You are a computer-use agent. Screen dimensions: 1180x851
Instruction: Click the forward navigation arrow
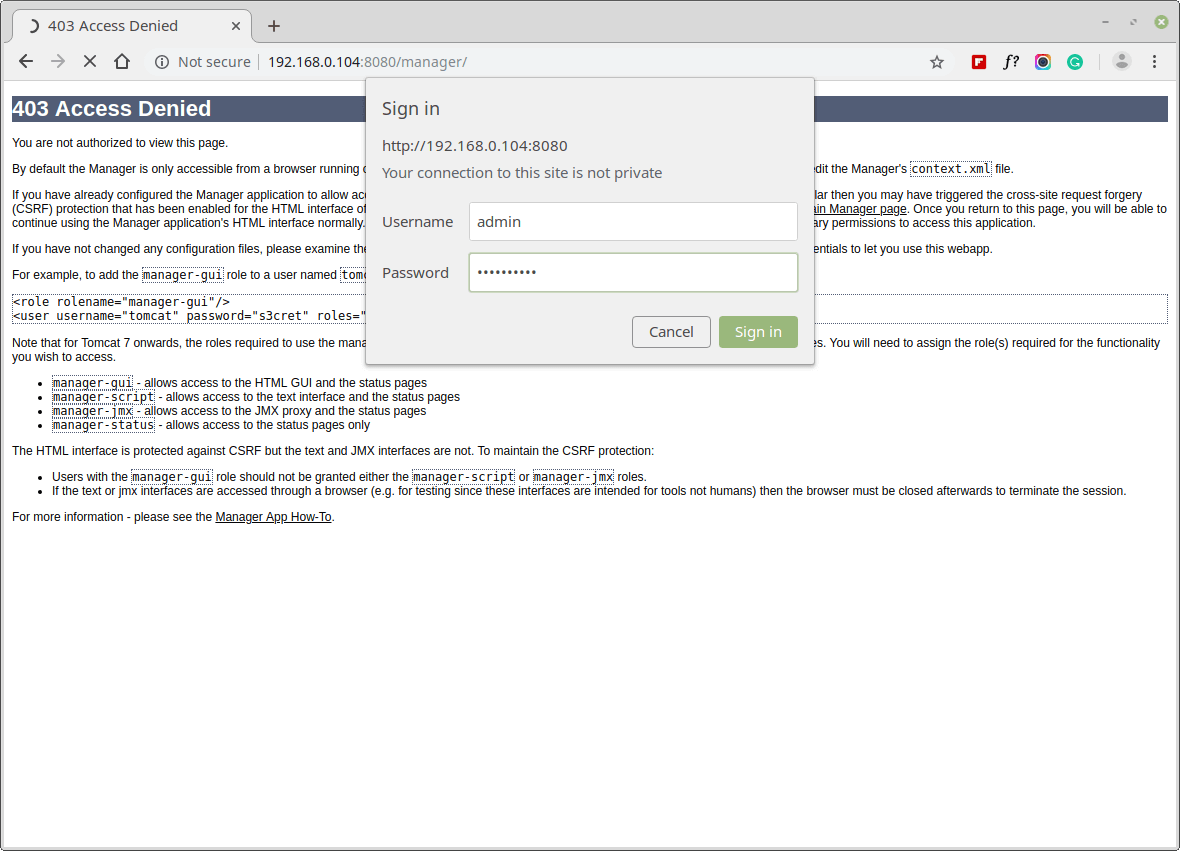(58, 62)
